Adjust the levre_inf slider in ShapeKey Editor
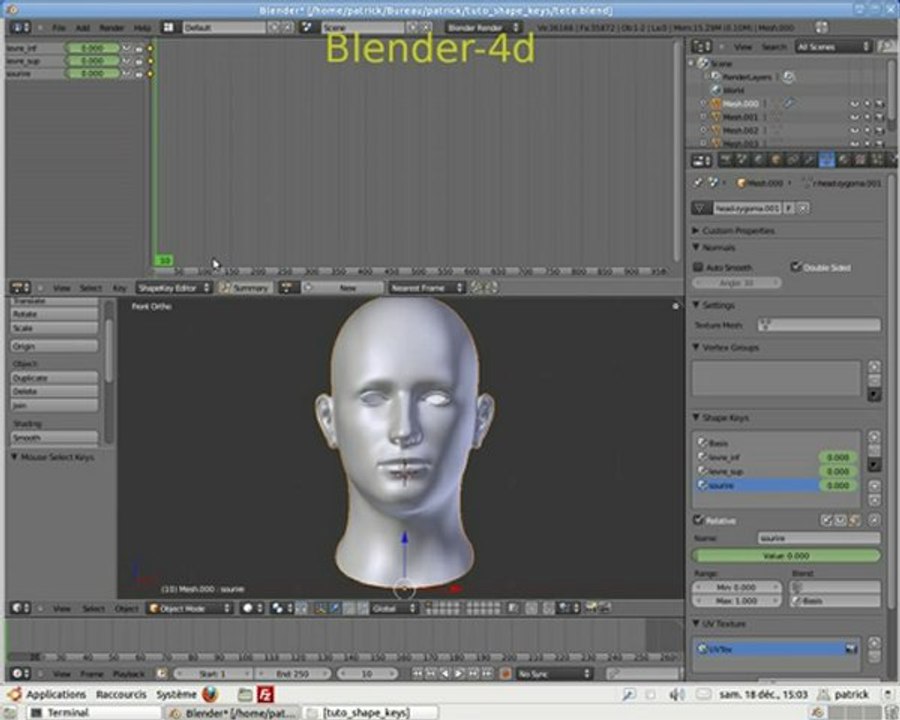 pyautogui.click(x=92, y=48)
